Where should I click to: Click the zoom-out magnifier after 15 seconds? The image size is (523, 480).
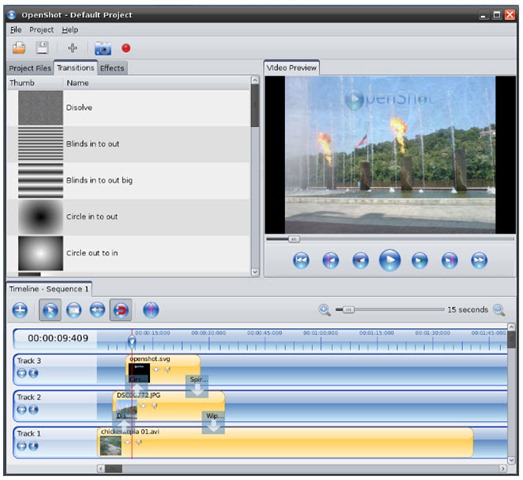[x=499, y=310]
